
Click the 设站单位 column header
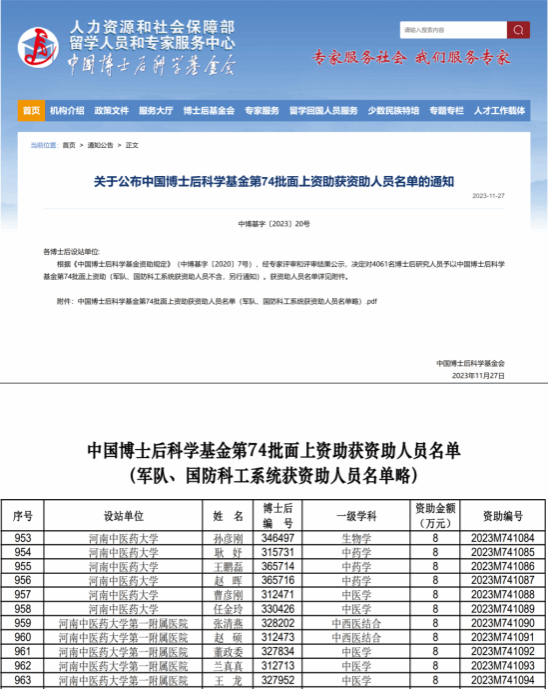click(x=123, y=516)
